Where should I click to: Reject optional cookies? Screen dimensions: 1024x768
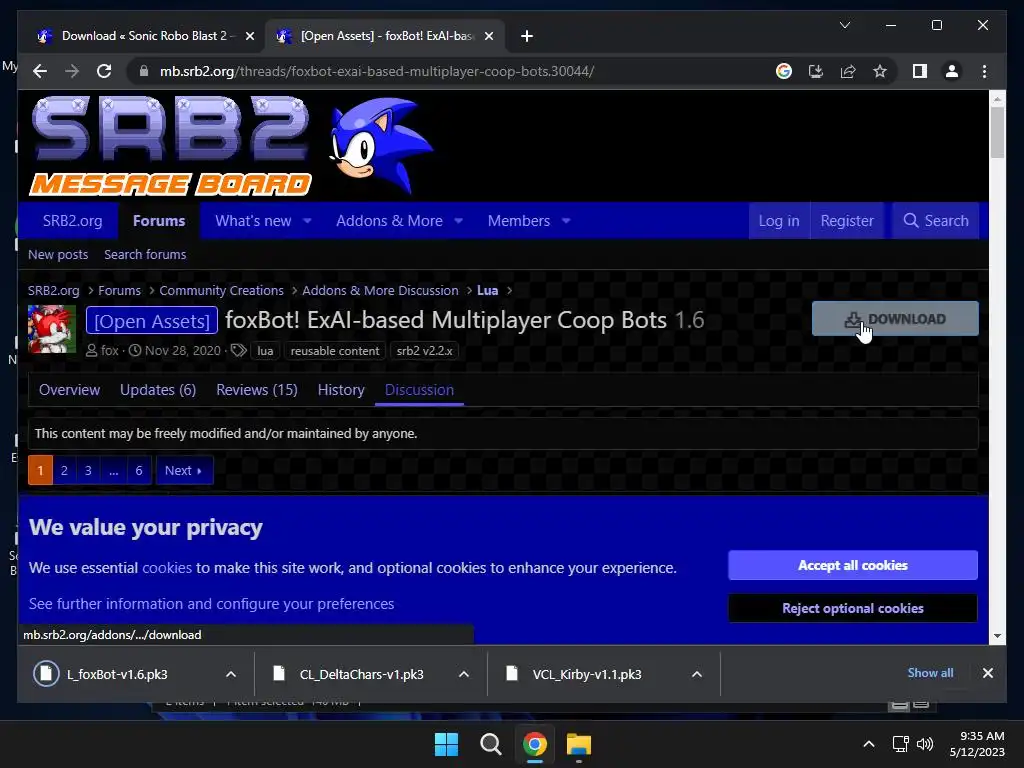[853, 608]
